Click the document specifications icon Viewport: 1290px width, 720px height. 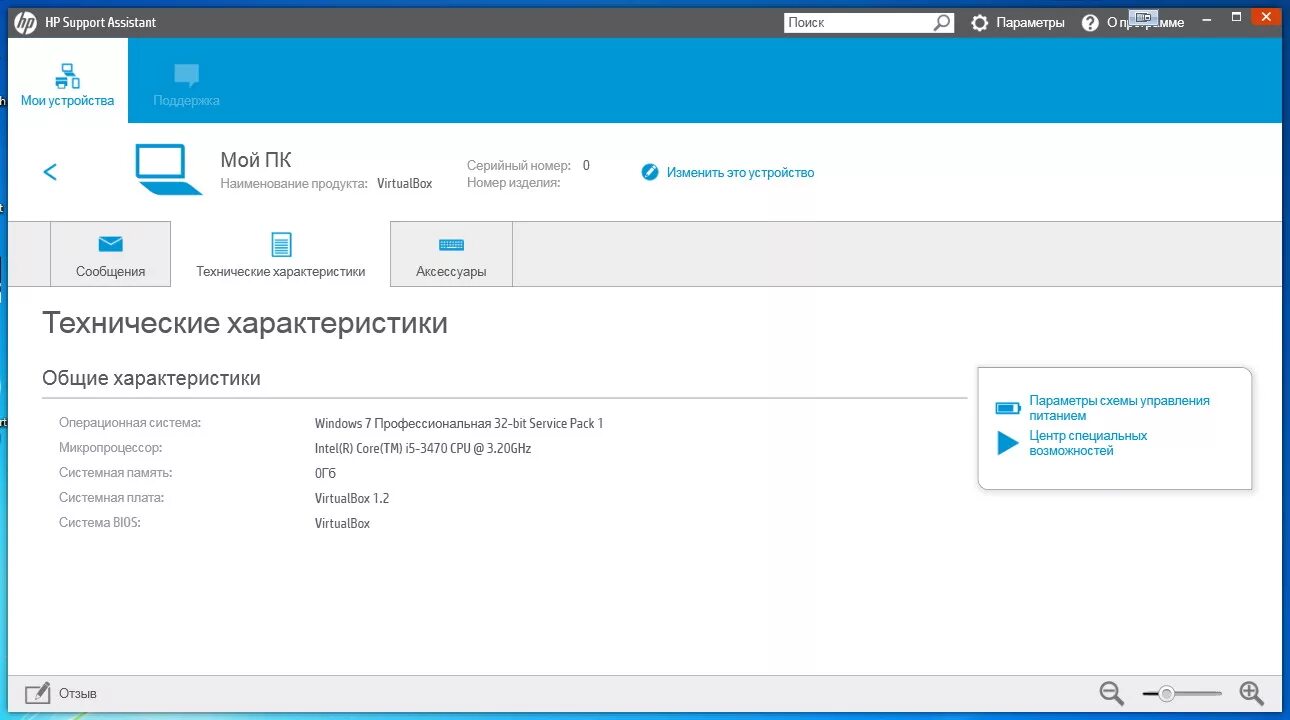[281, 244]
